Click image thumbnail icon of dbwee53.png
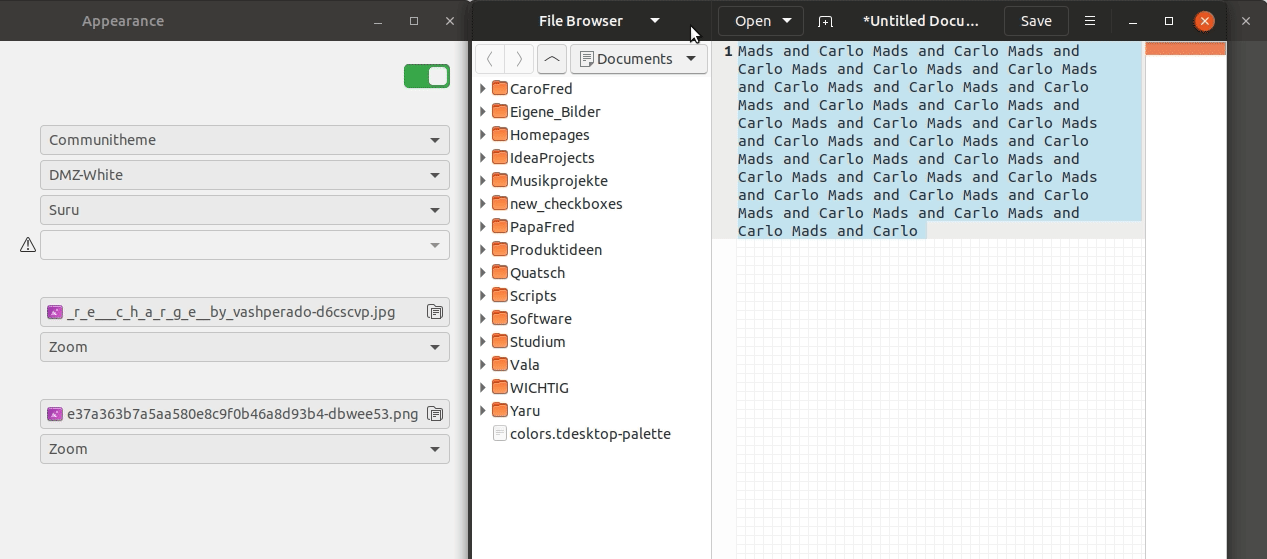The image size is (1267, 559). coord(55,414)
